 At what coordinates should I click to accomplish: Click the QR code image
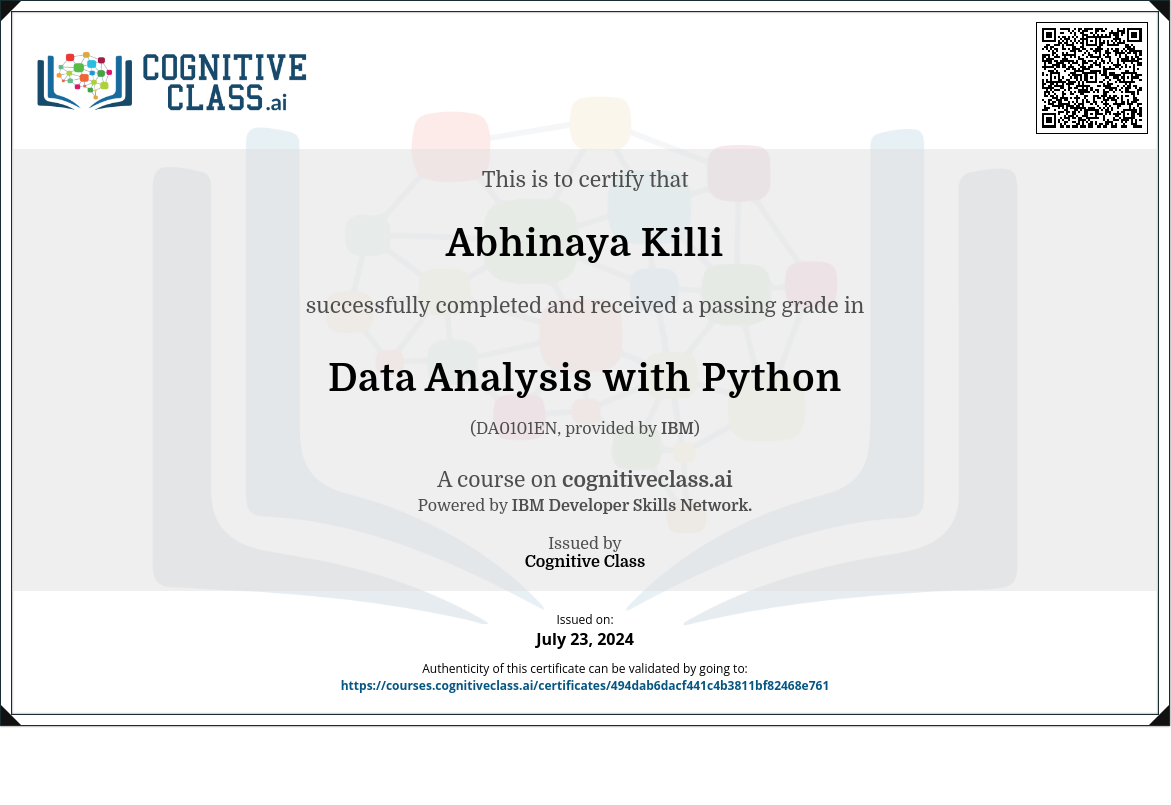1091,78
